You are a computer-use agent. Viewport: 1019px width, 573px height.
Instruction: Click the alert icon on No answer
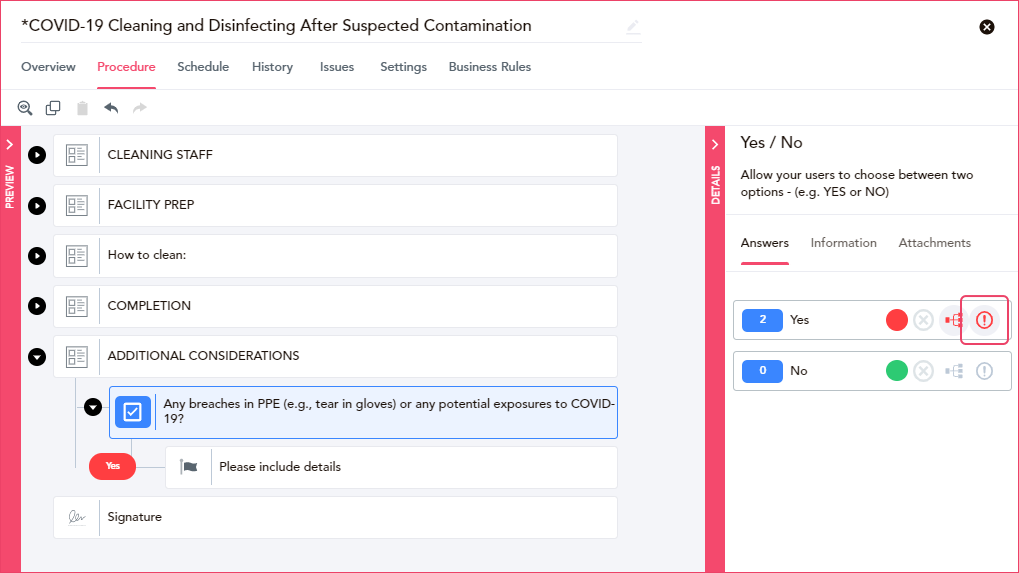985,371
